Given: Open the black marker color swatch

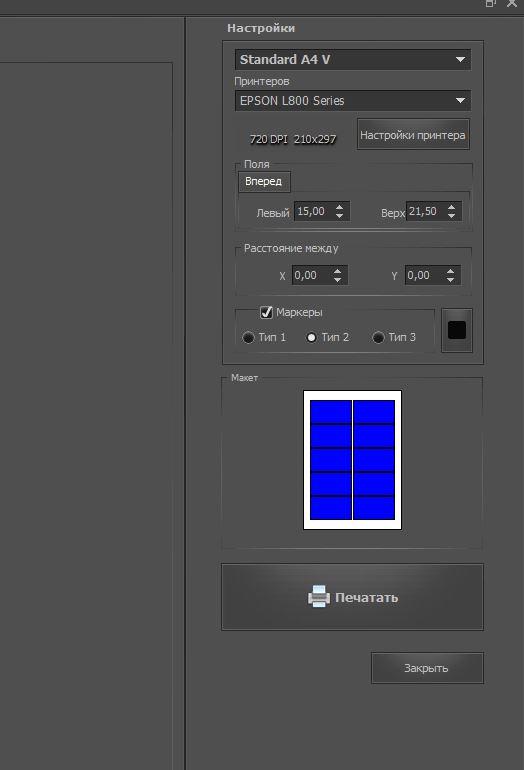Looking at the screenshot, I should point(457,330).
